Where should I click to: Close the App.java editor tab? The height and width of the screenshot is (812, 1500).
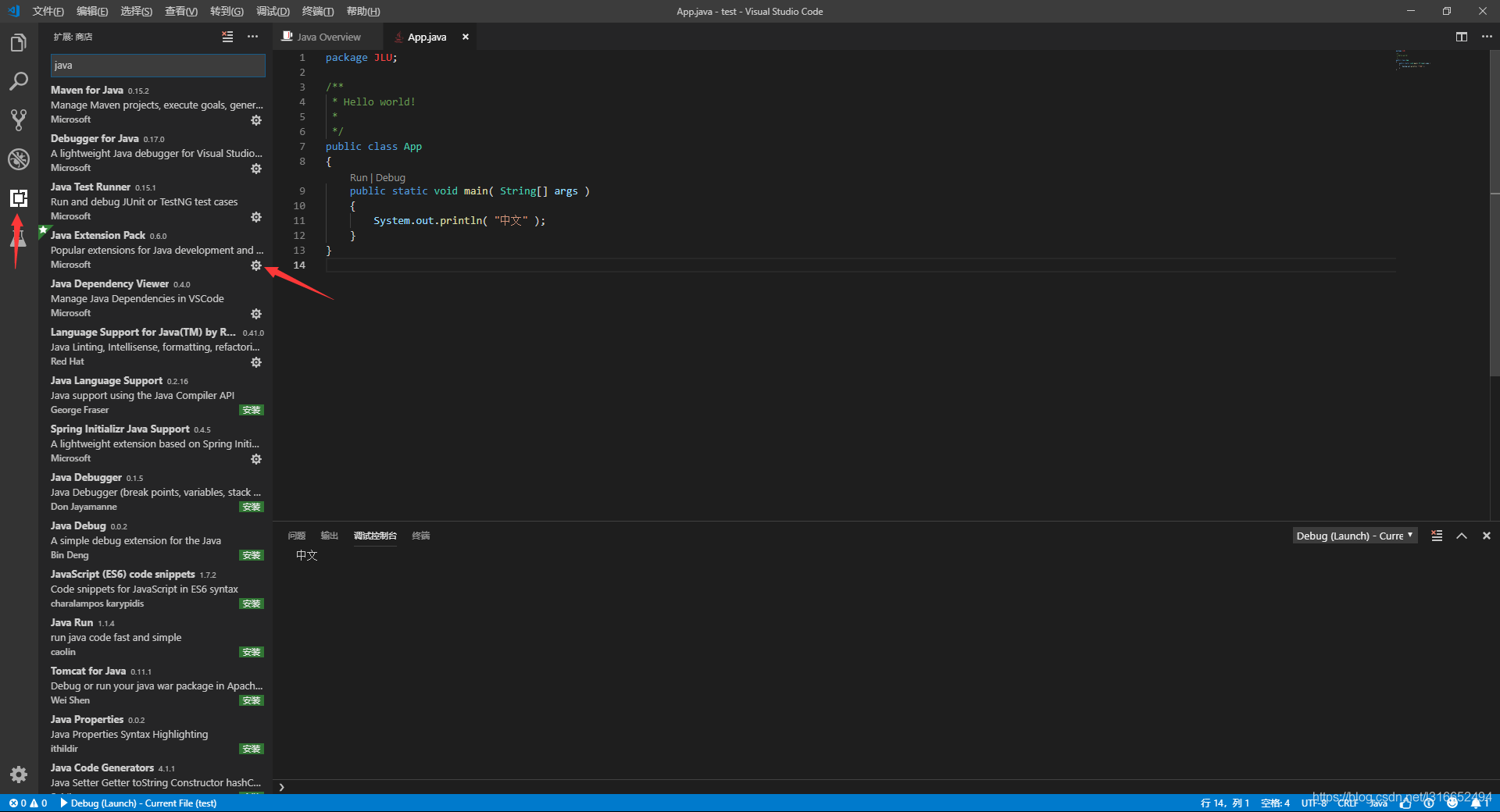coord(466,37)
